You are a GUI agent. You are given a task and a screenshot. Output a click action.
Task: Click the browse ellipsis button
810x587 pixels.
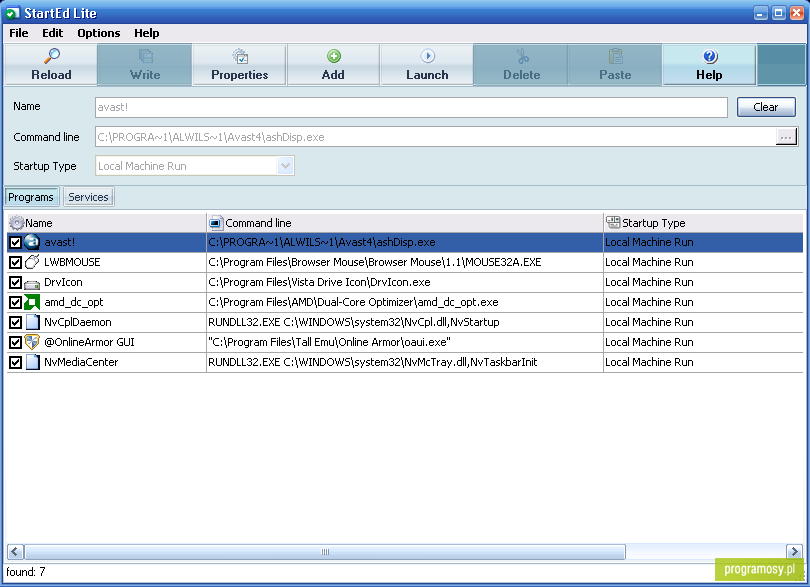[786, 137]
